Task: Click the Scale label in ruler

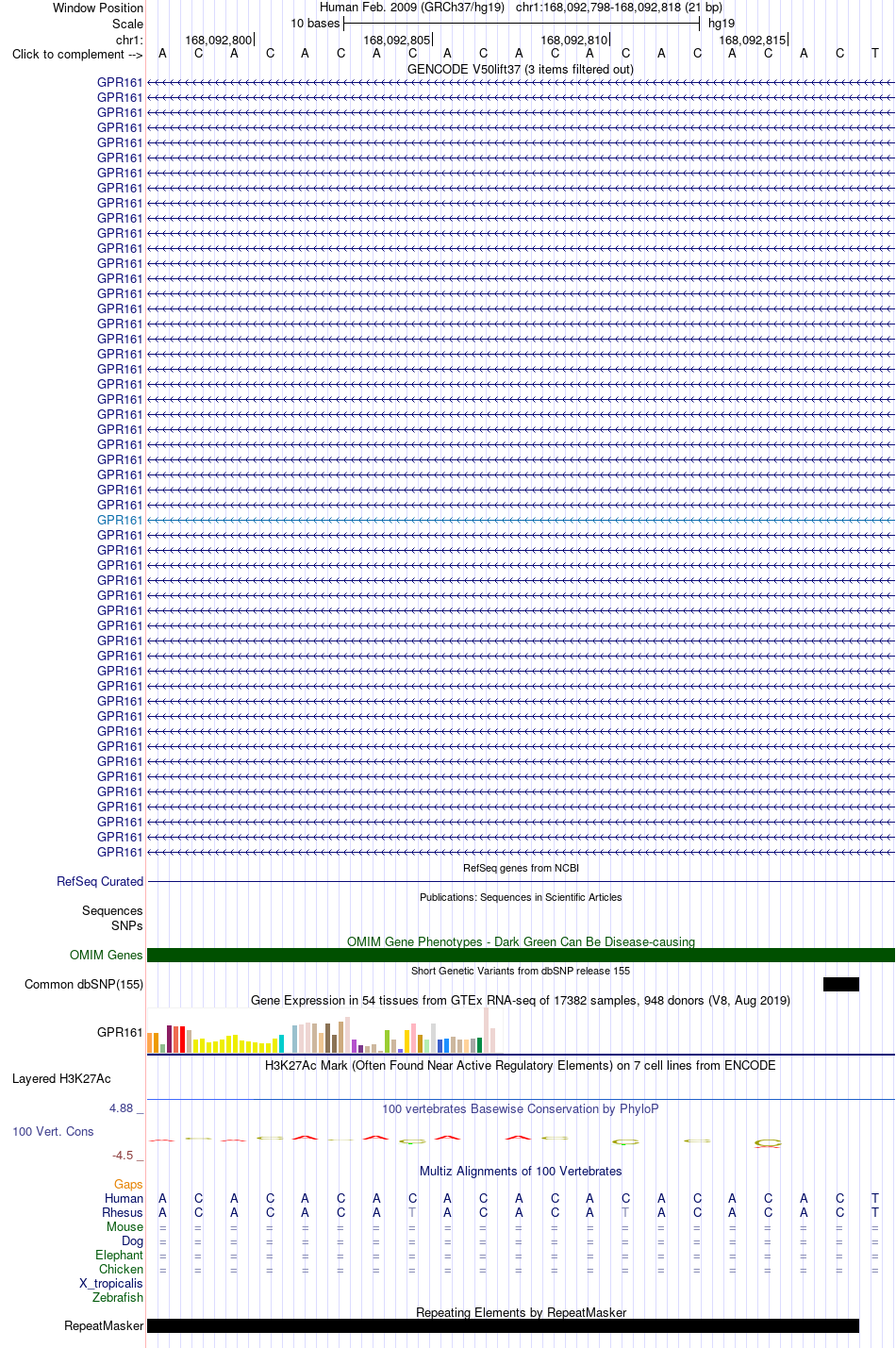Action: 127,24
